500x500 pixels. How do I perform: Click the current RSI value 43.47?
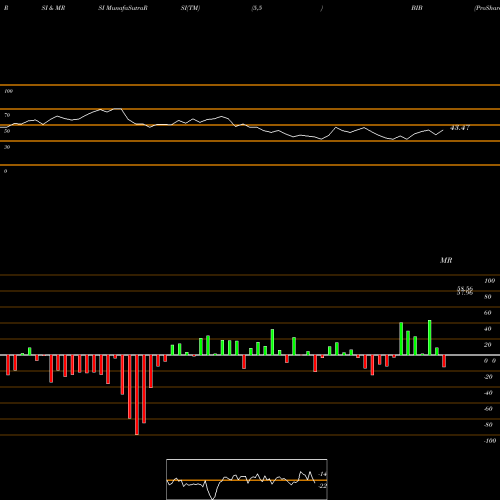coord(460,128)
